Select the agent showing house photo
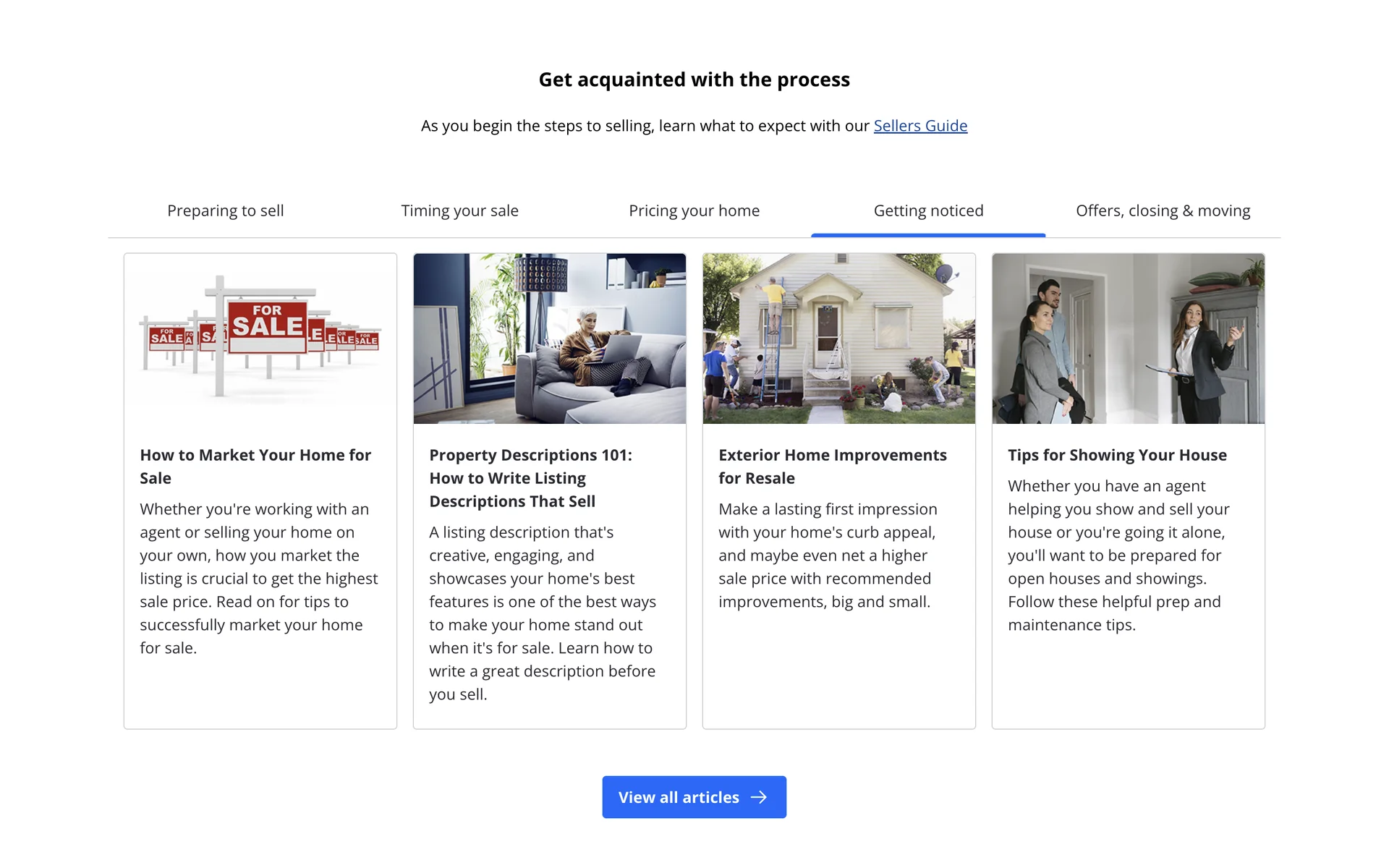The width and height of the screenshot is (1389, 868). click(1129, 339)
